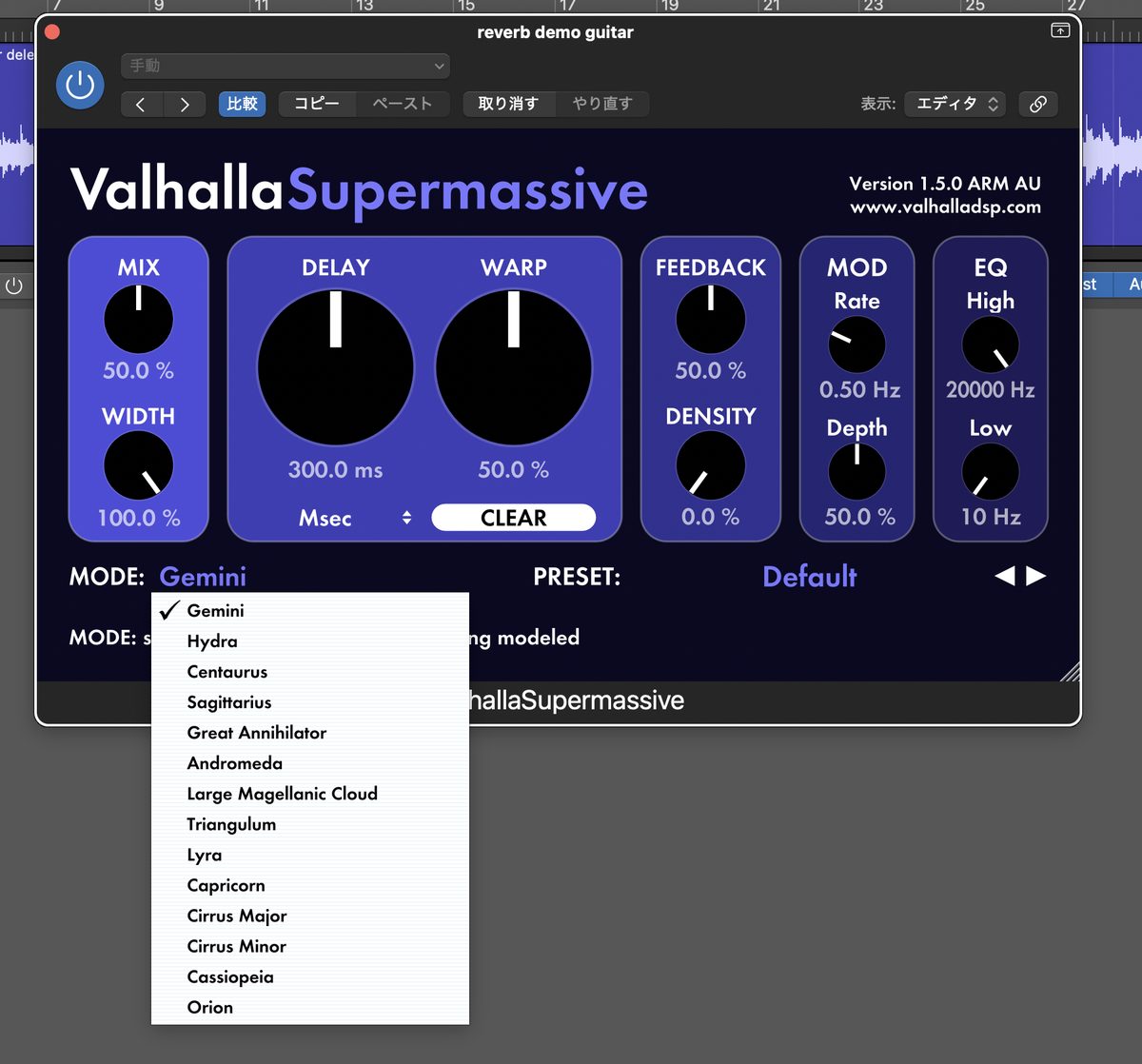Select Sagittarius mode
1142x1064 pixels.
[310, 701]
